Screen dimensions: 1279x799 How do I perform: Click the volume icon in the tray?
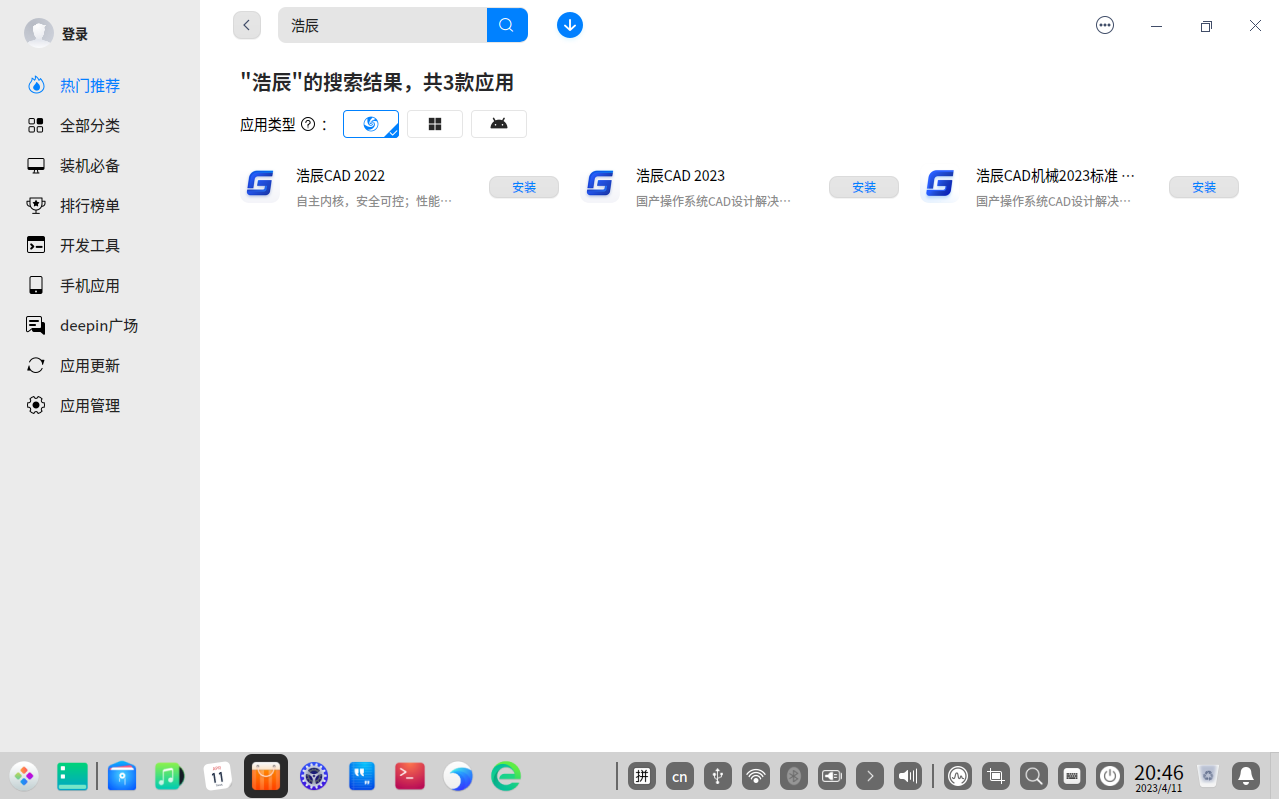click(x=907, y=775)
